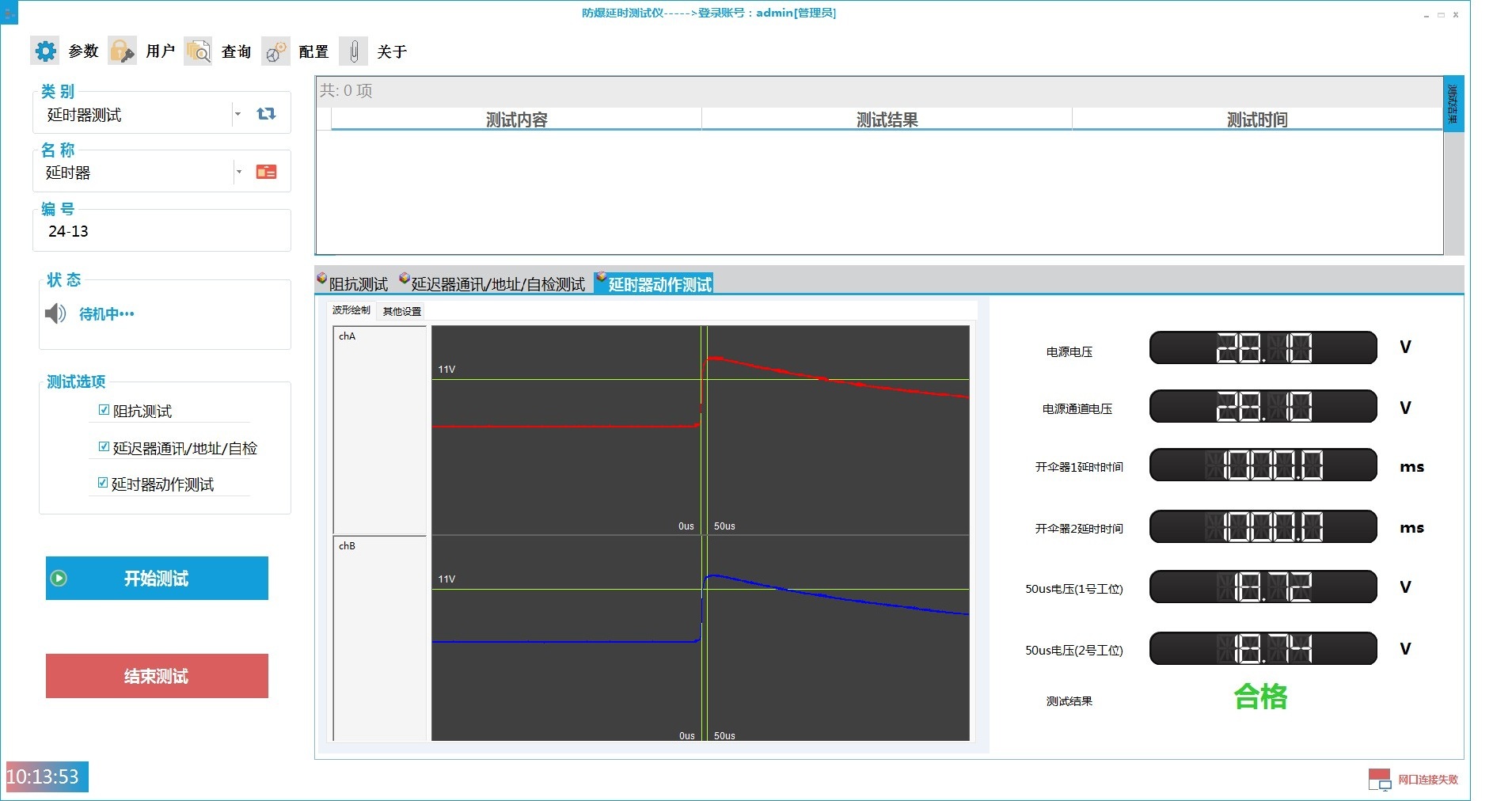Click the 结束测试 button
The image size is (1512, 801).
157,676
